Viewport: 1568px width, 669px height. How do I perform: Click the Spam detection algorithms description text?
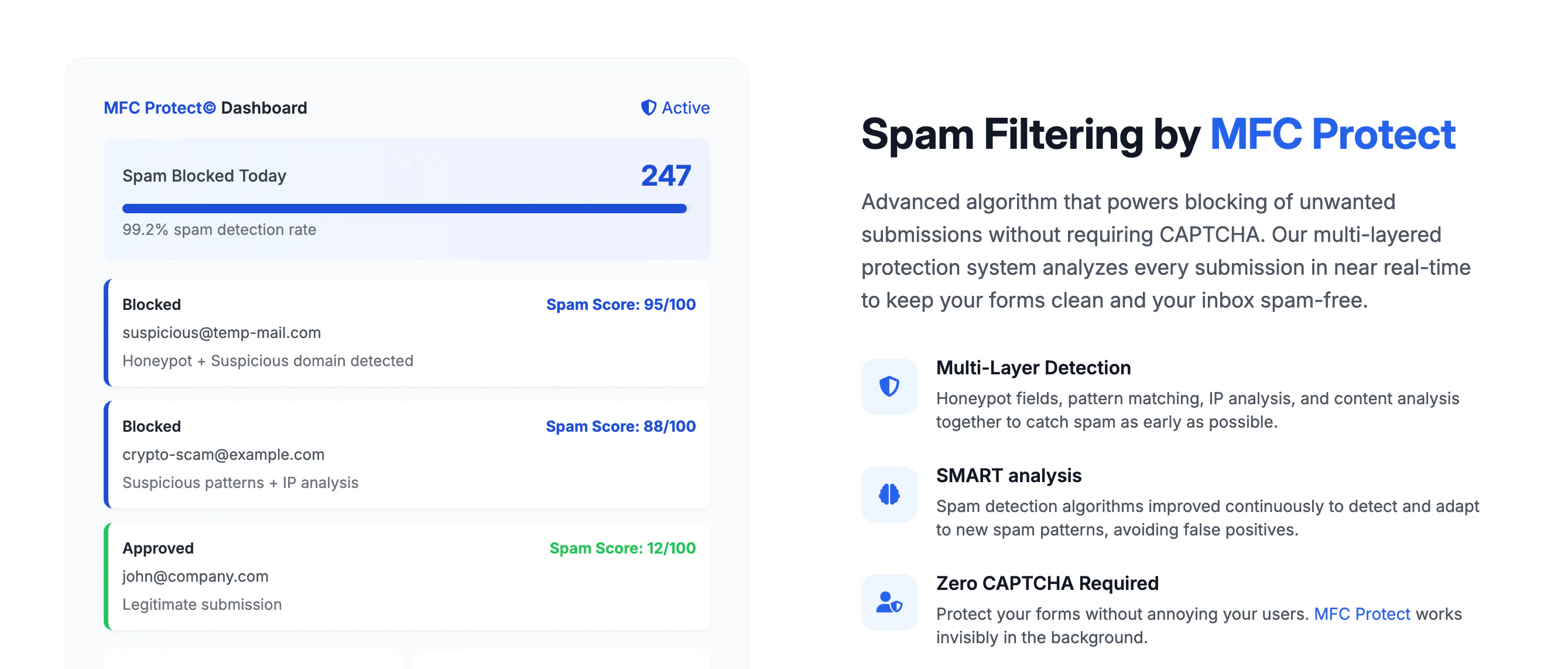pyautogui.click(x=1207, y=517)
